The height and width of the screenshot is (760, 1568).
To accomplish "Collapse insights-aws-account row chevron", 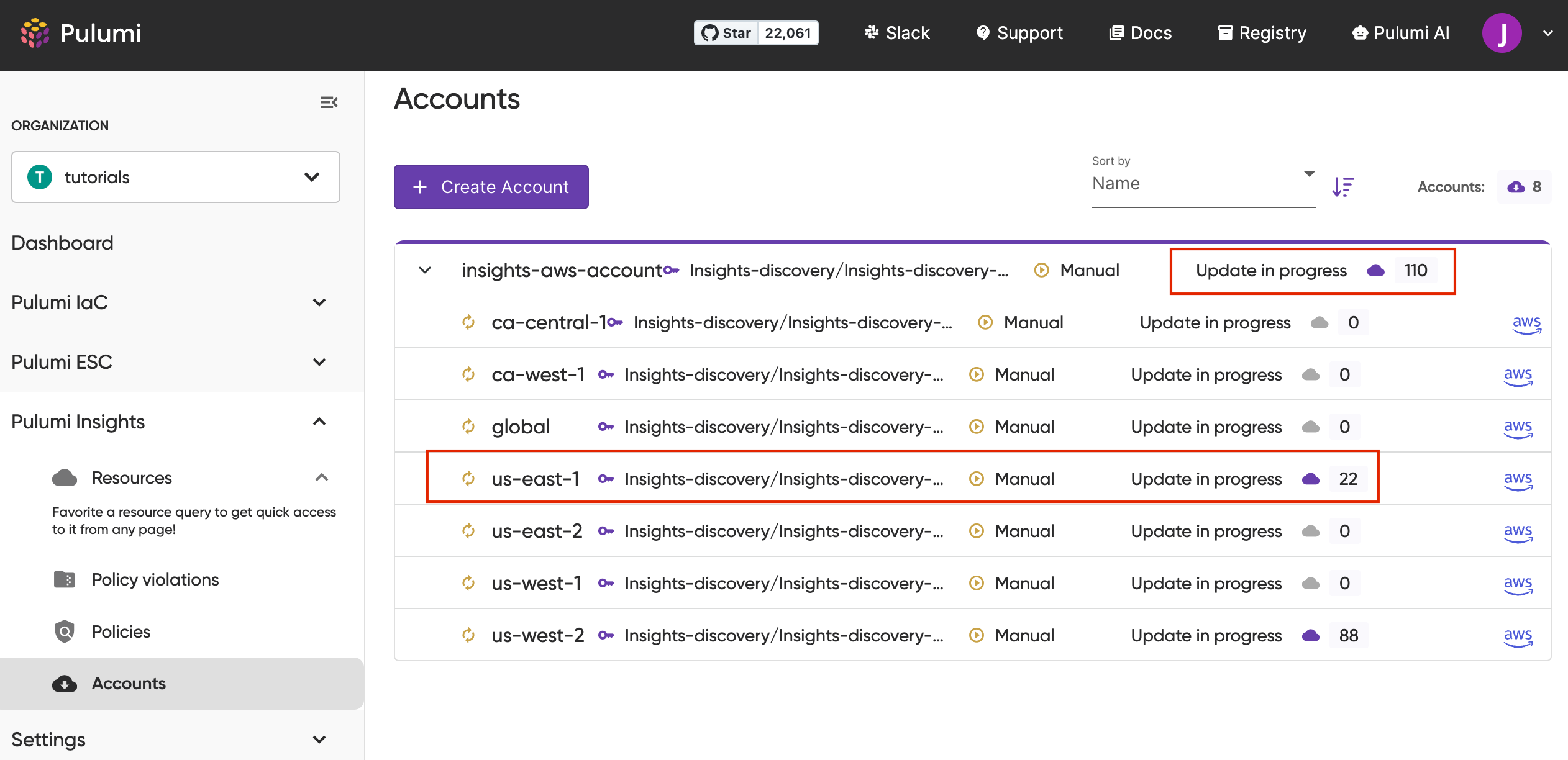I will pos(425,270).
